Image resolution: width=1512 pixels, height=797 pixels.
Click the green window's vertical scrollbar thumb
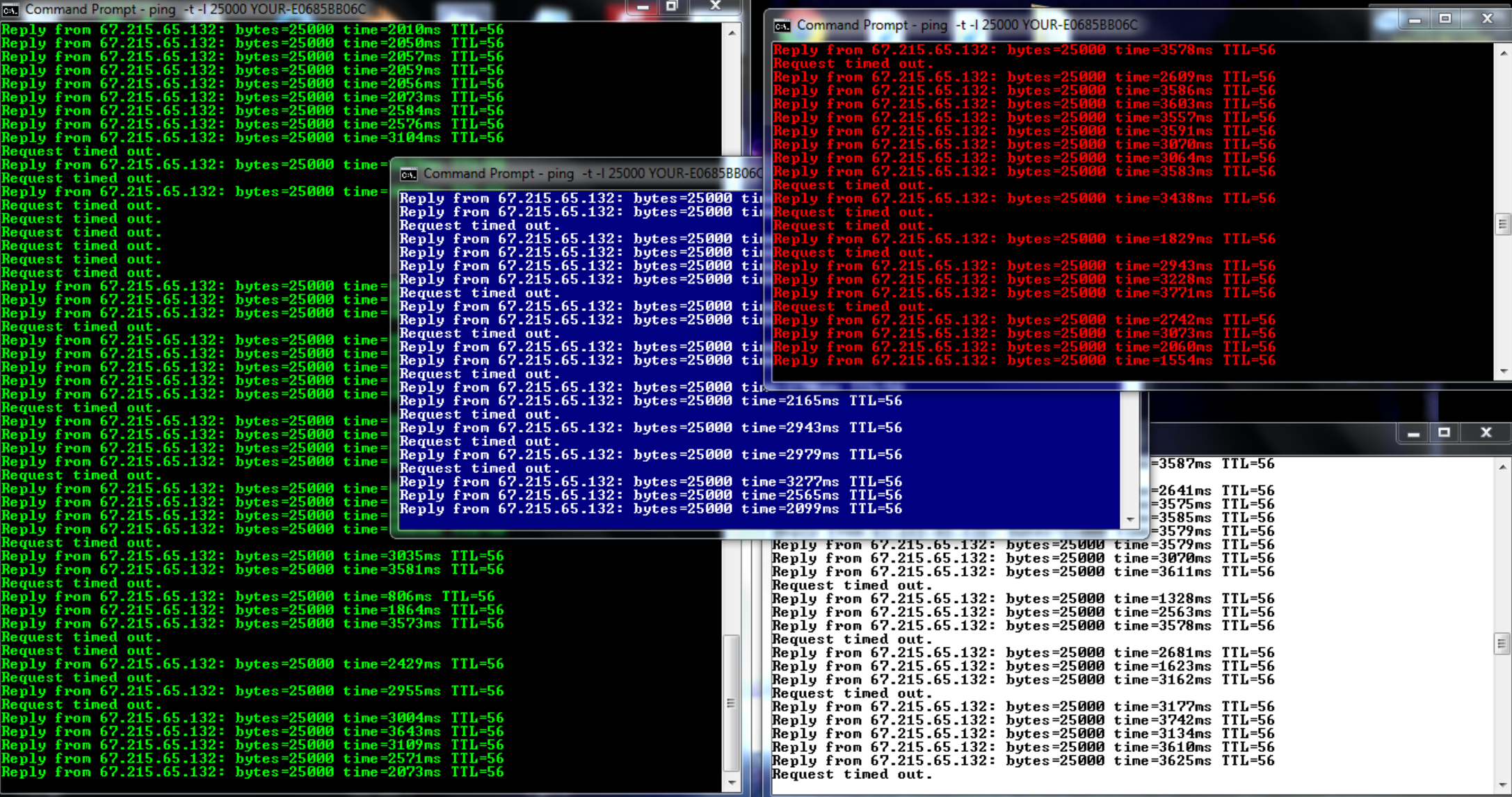(732, 702)
